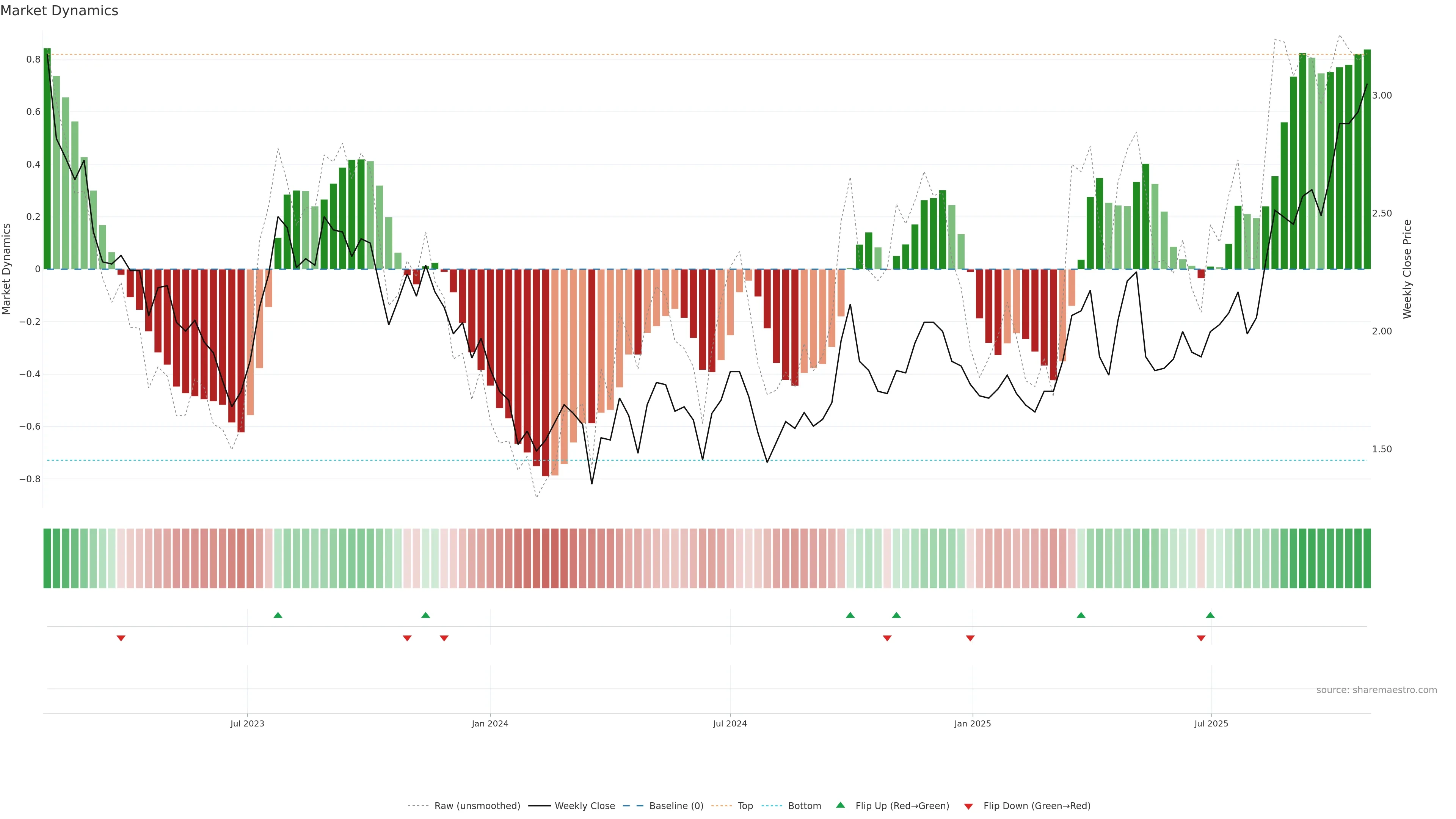Click the green flip-up triangle between Jan and Jul 2025
The width and height of the screenshot is (1456, 819).
coord(1081,615)
